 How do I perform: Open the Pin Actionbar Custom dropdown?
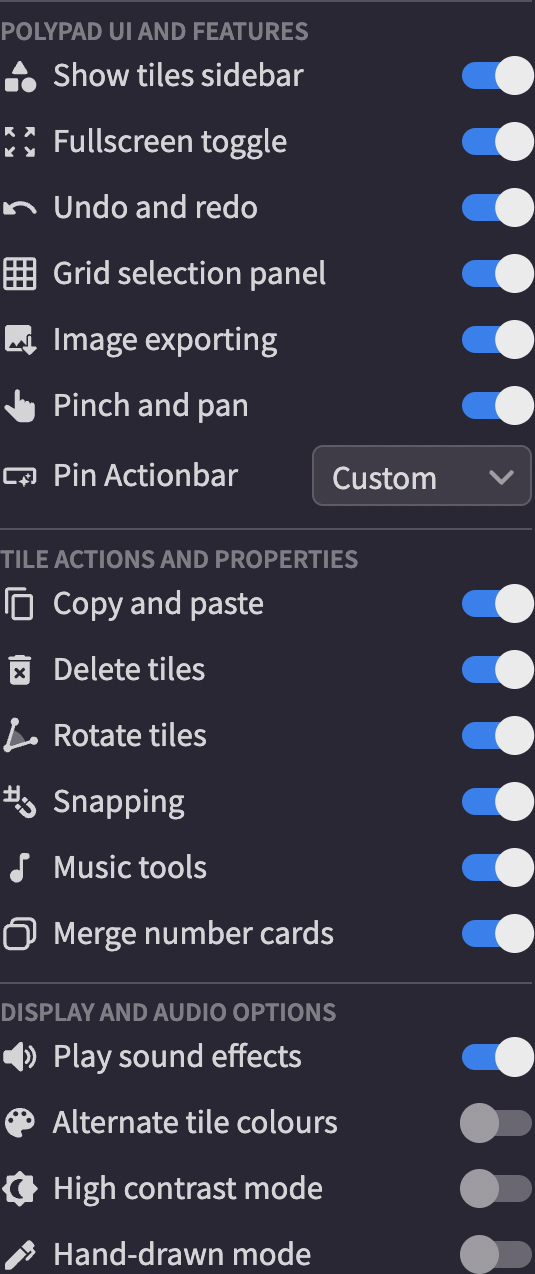[422, 476]
